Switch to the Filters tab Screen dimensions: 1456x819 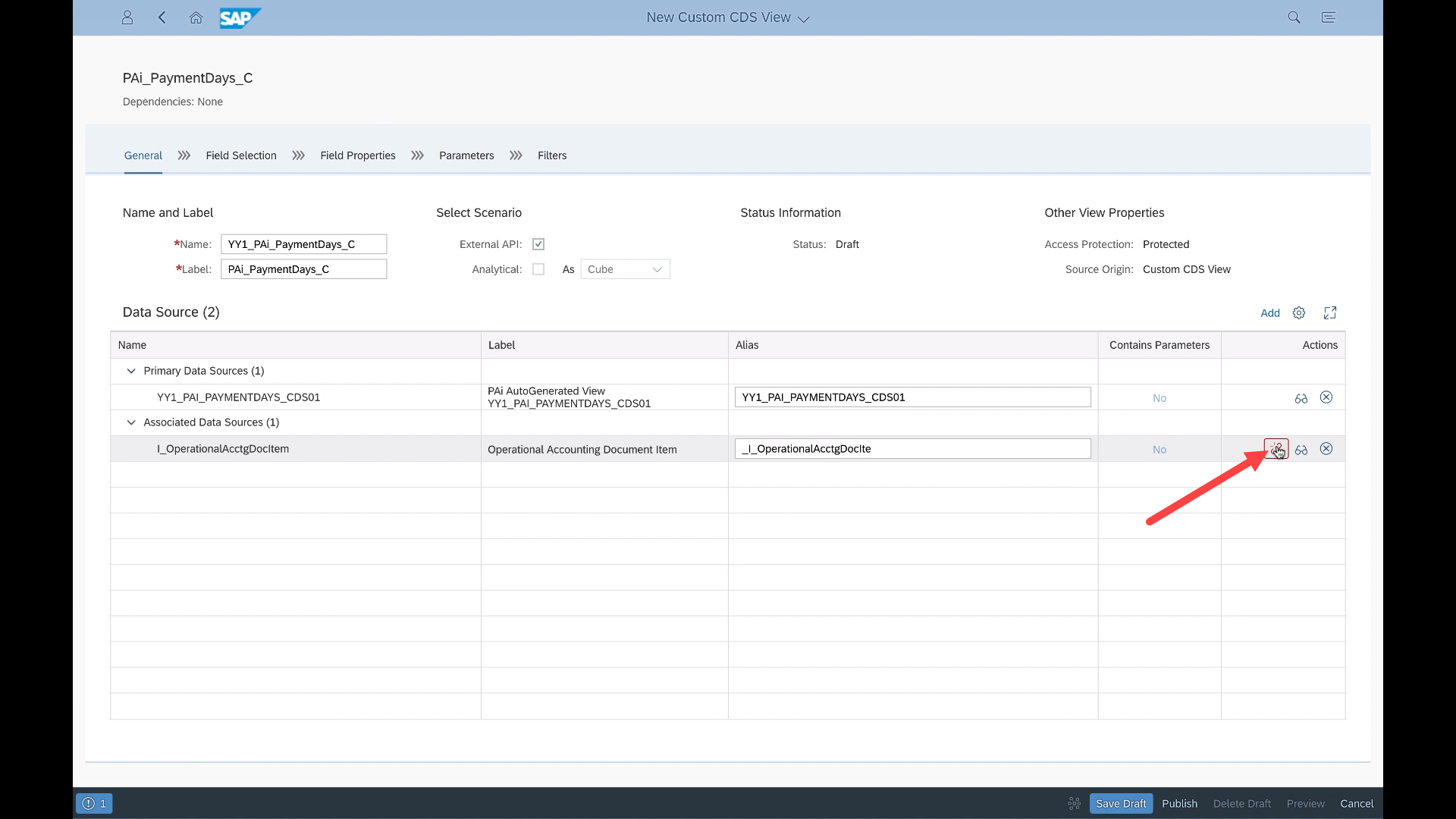point(552,155)
